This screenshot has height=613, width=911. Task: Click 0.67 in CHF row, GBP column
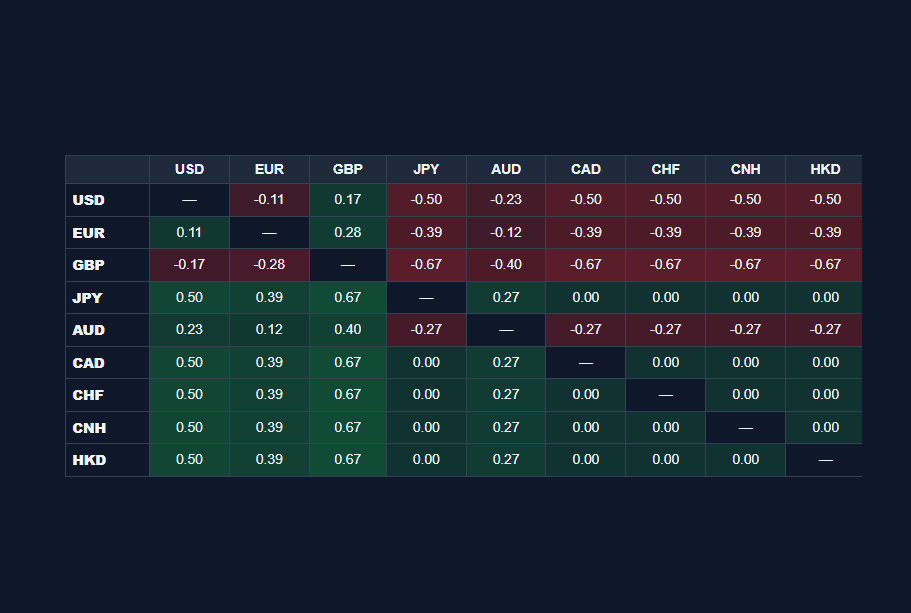click(347, 395)
